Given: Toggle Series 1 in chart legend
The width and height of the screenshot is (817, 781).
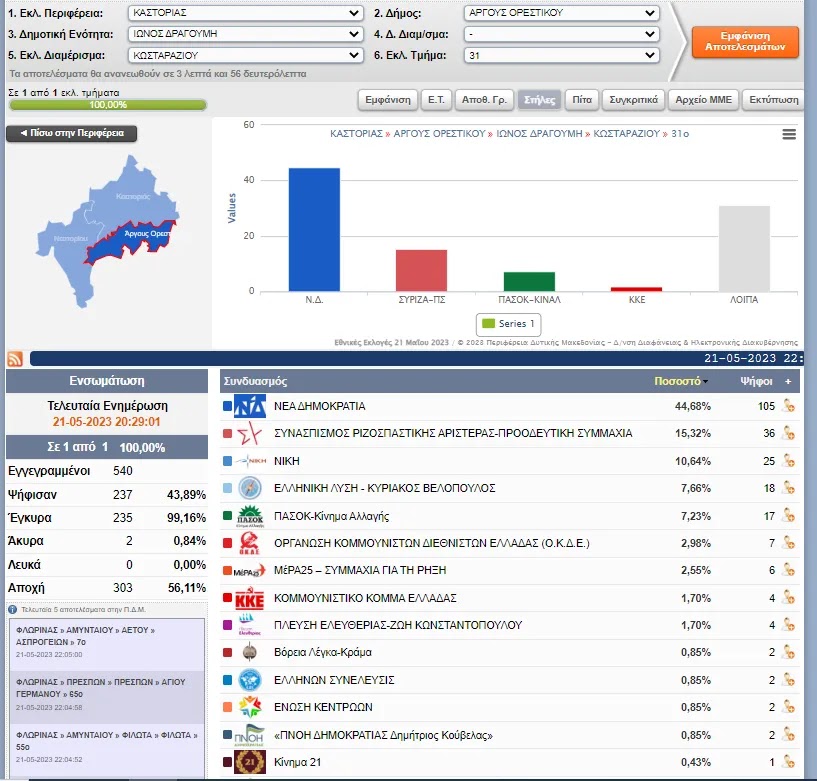Looking at the screenshot, I should click(509, 324).
